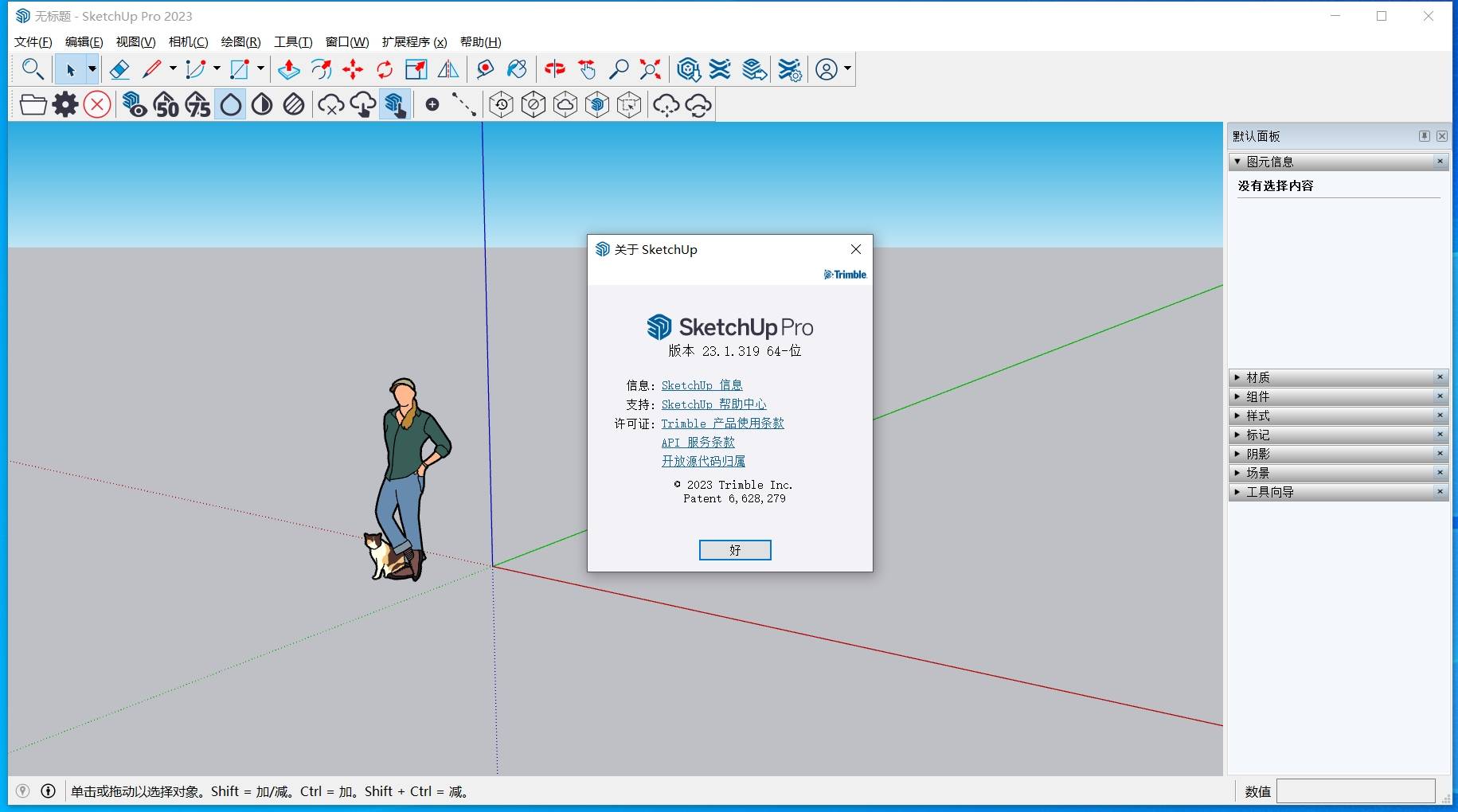Screen dimensions: 1458x812
Task: Pick the Tape Measure tool
Action: point(484,70)
